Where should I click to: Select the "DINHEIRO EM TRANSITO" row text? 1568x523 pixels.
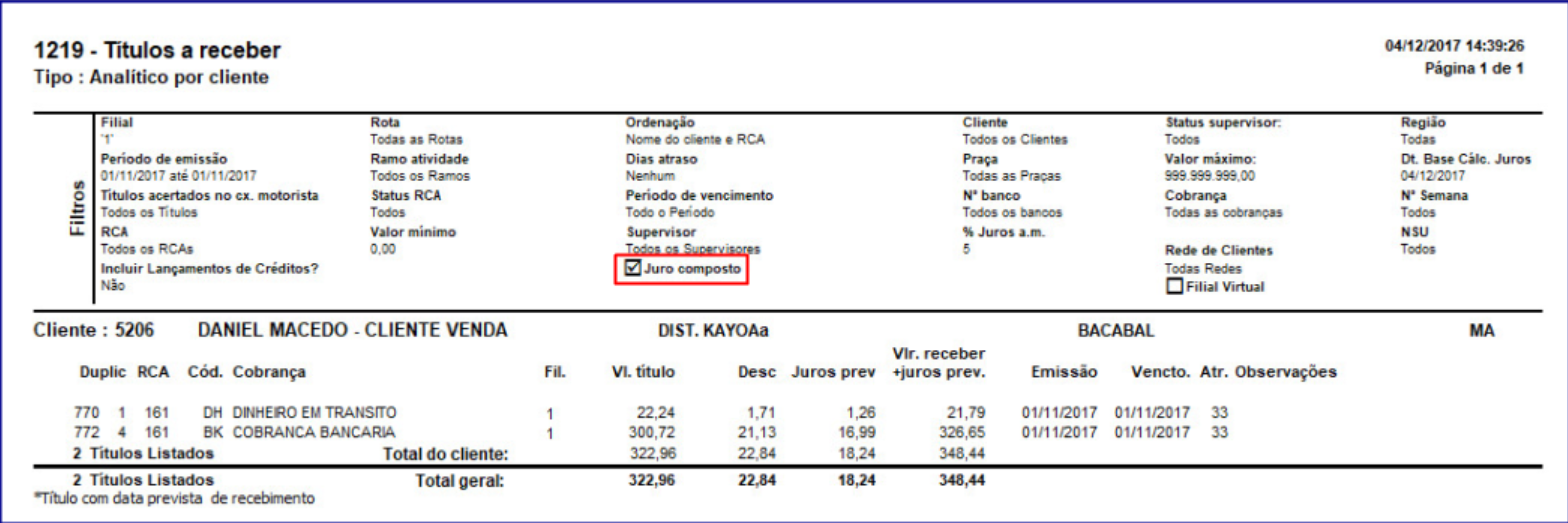click(x=315, y=412)
